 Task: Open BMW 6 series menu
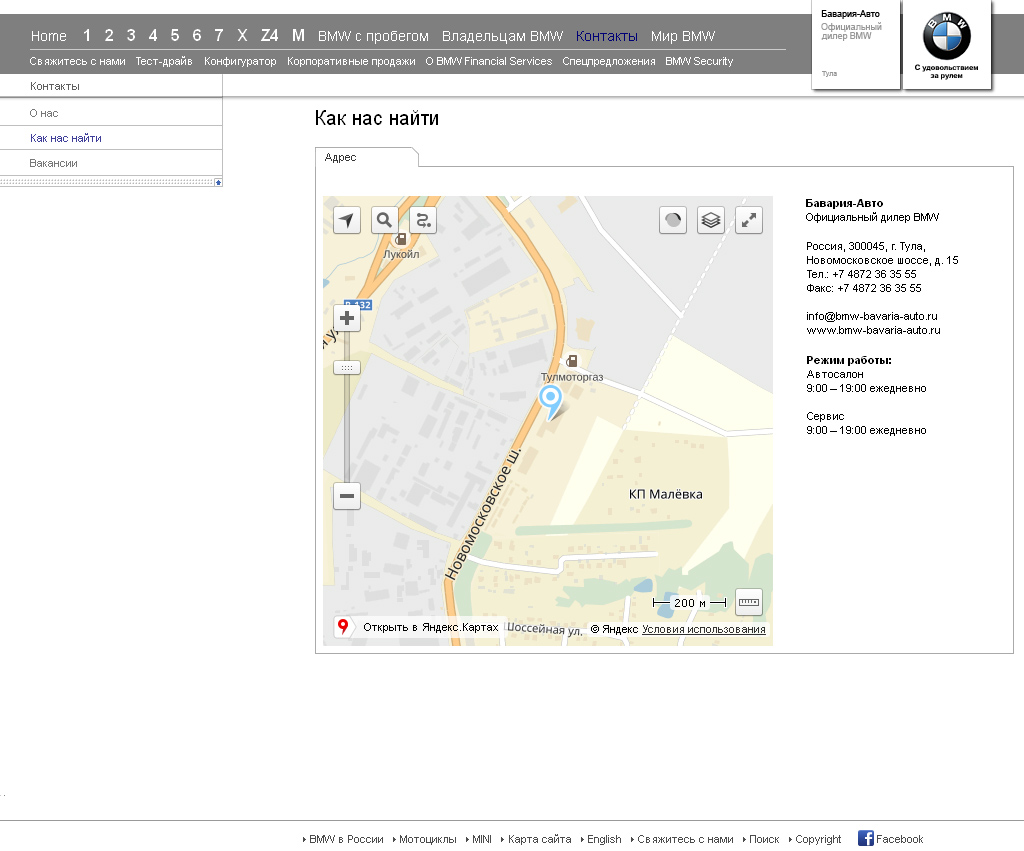point(197,35)
